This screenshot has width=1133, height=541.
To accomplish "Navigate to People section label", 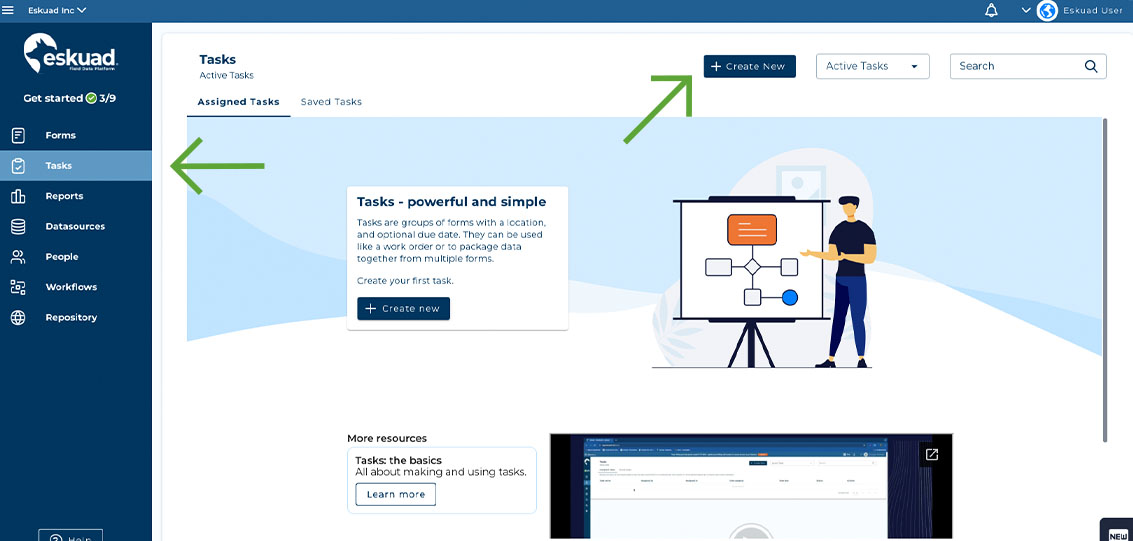I will pos(62,256).
